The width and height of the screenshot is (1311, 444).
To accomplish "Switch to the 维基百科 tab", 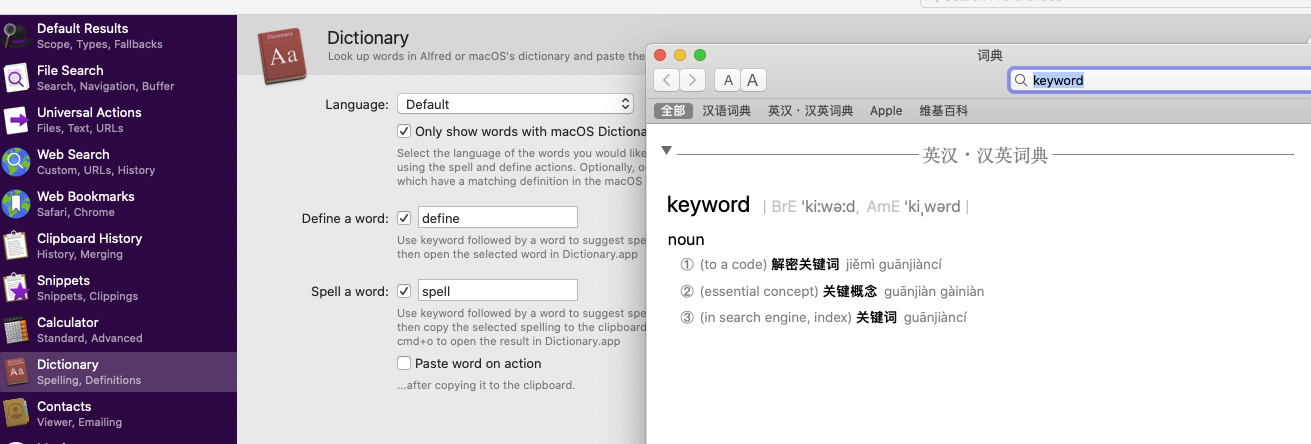I will (944, 111).
